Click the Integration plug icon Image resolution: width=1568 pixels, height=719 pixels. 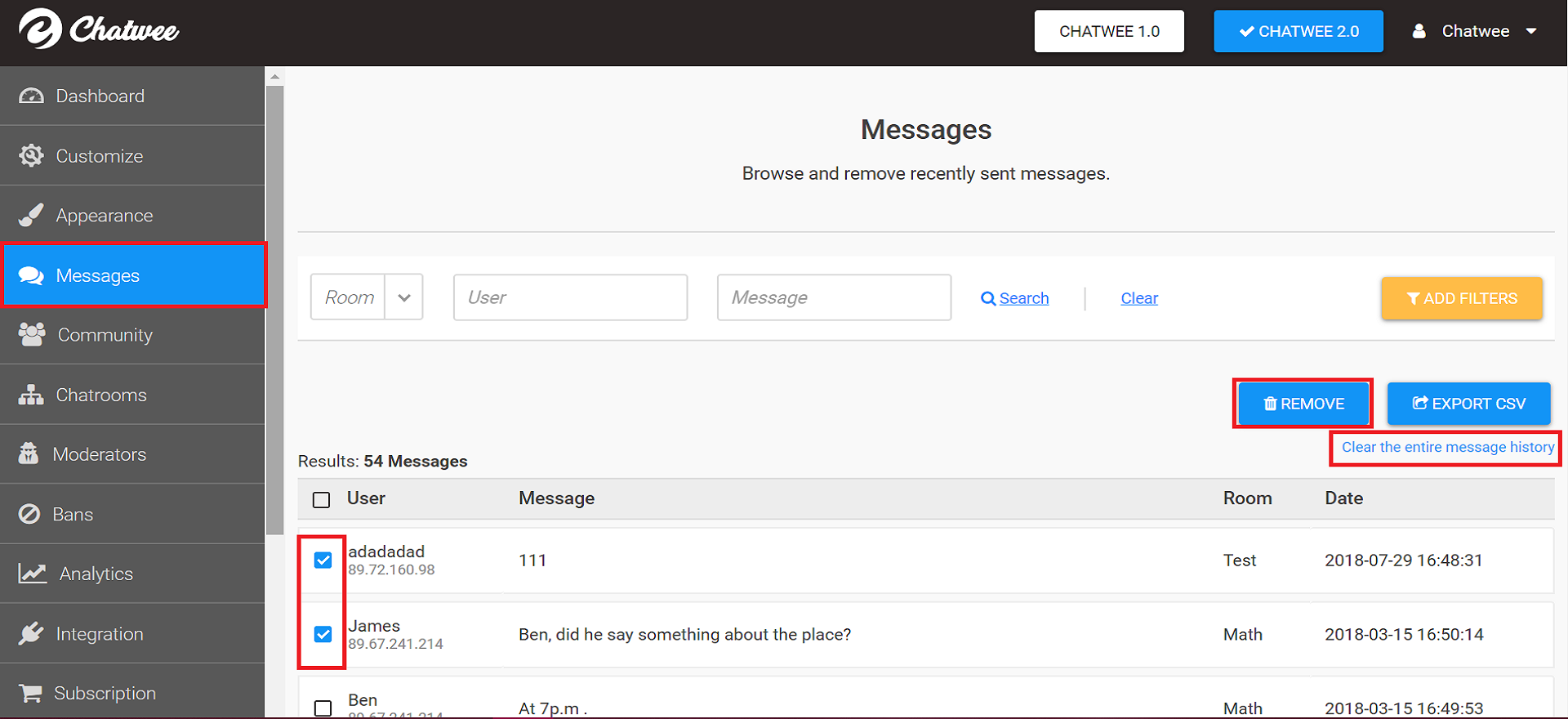[31, 633]
